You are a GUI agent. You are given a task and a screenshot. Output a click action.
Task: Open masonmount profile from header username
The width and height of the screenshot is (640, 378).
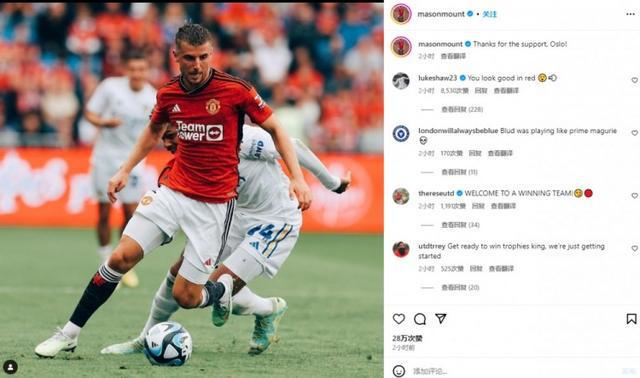pyautogui.click(x=441, y=14)
